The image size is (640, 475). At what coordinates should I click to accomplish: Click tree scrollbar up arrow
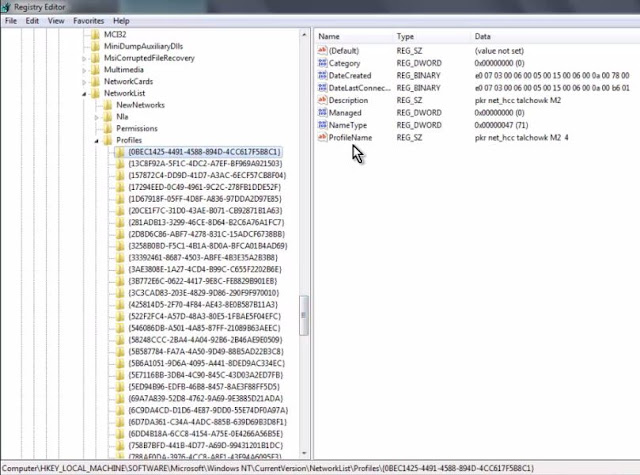click(304, 35)
